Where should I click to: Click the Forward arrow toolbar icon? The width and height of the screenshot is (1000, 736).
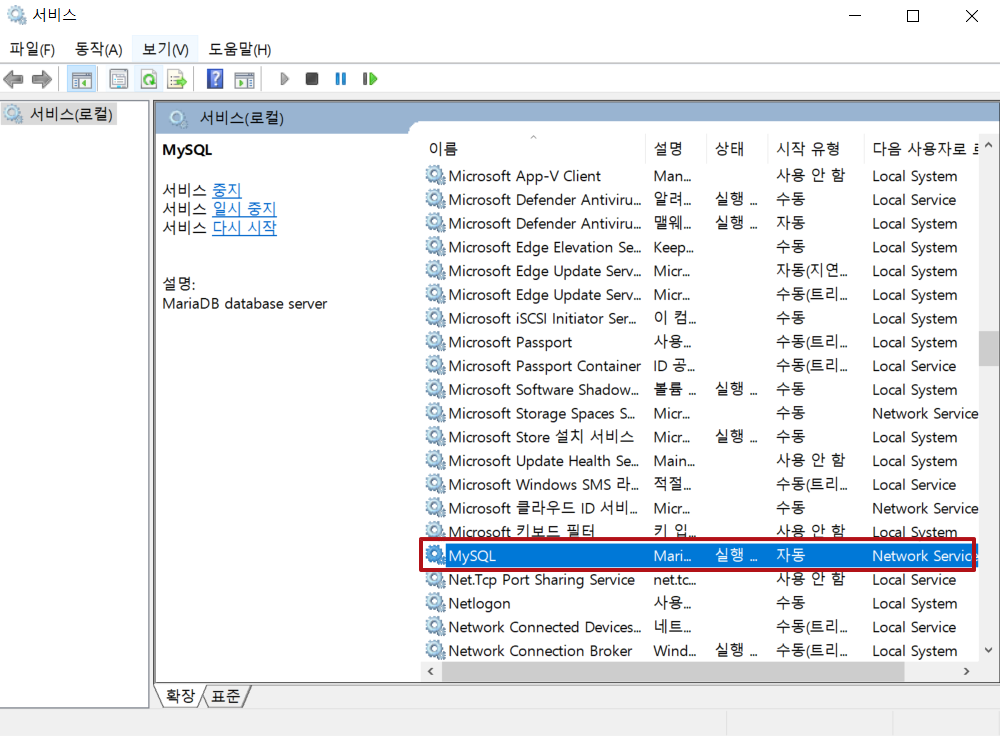pos(41,79)
